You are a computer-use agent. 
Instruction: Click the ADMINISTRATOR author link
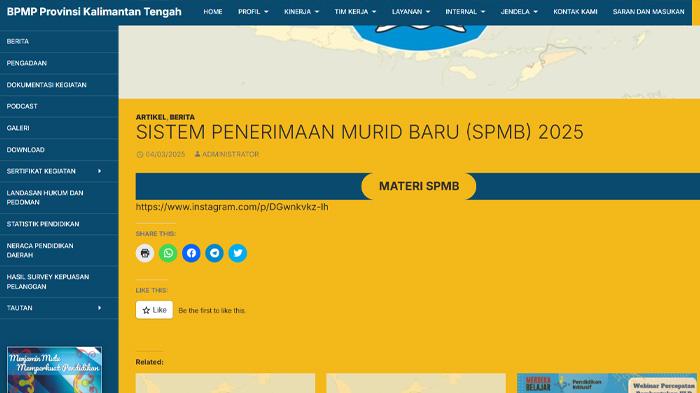(230, 154)
